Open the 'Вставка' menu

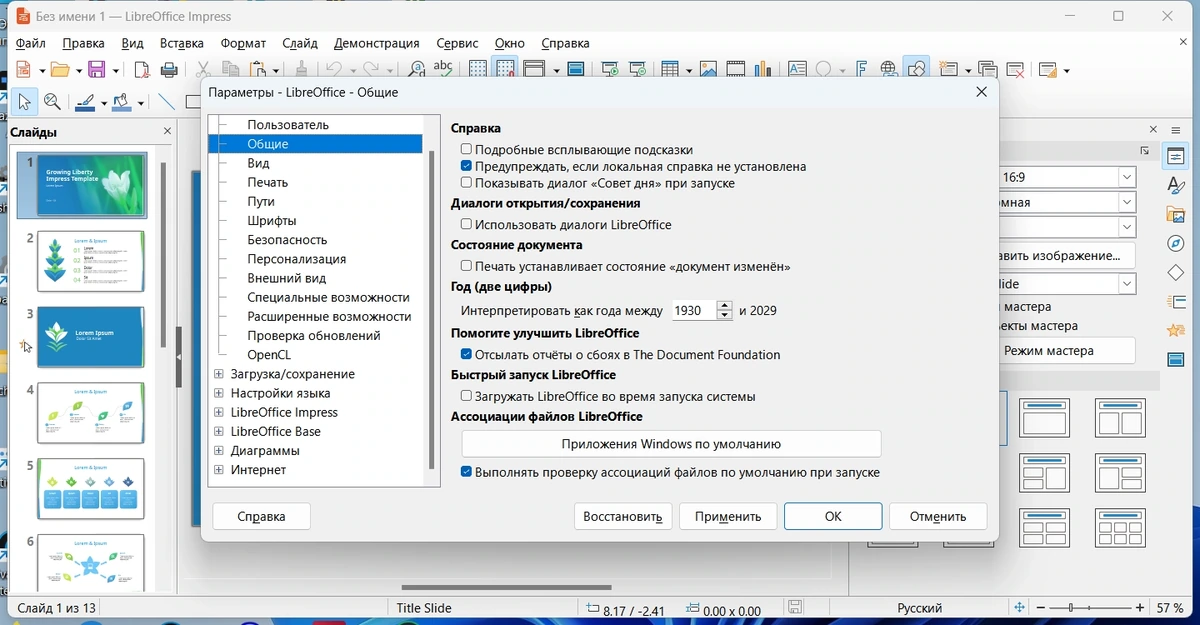(x=181, y=43)
